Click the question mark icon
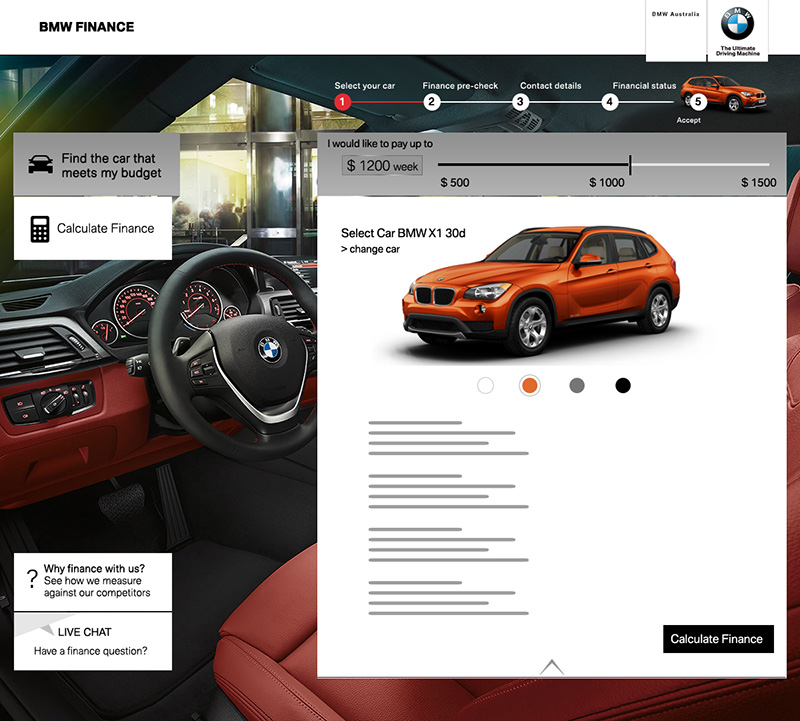800x721 pixels. [x=32, y=579]
